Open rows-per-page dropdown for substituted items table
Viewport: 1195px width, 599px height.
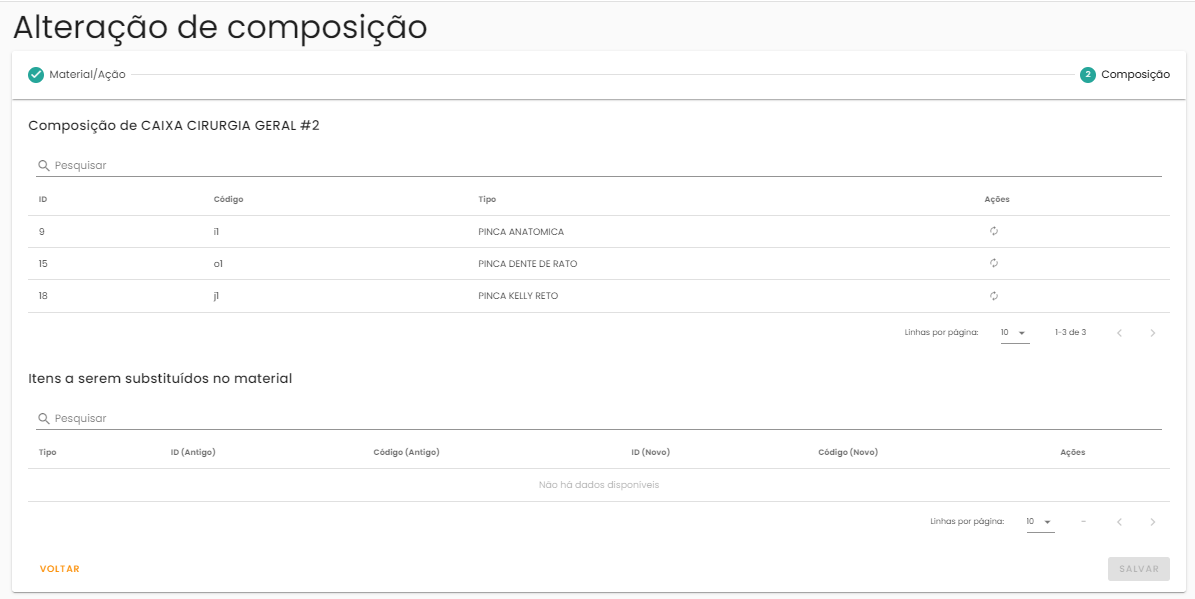[x=1040, y=522]
